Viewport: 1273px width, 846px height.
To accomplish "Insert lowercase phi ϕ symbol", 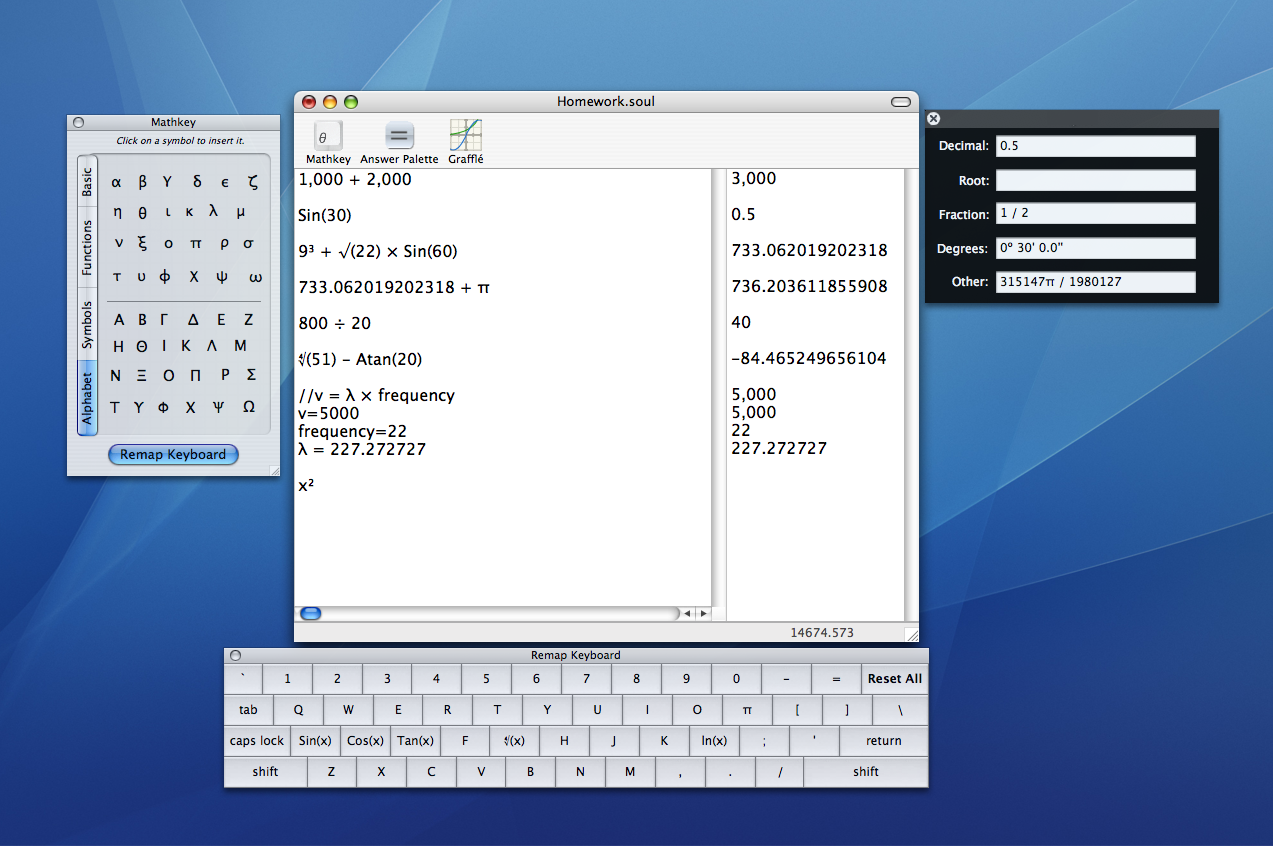I will pos(165,276).
